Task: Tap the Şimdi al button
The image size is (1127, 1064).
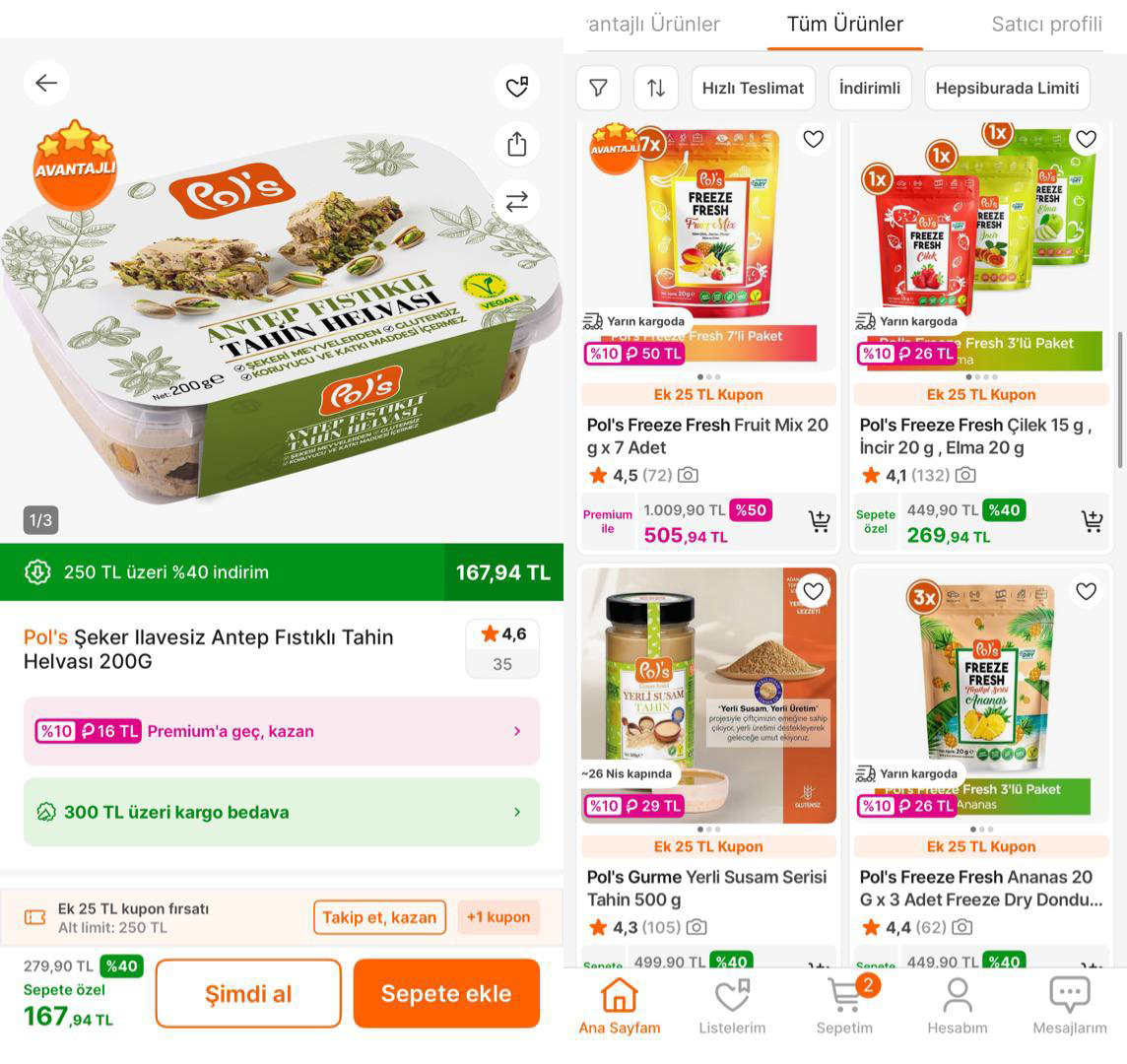Action: (248, 993)
